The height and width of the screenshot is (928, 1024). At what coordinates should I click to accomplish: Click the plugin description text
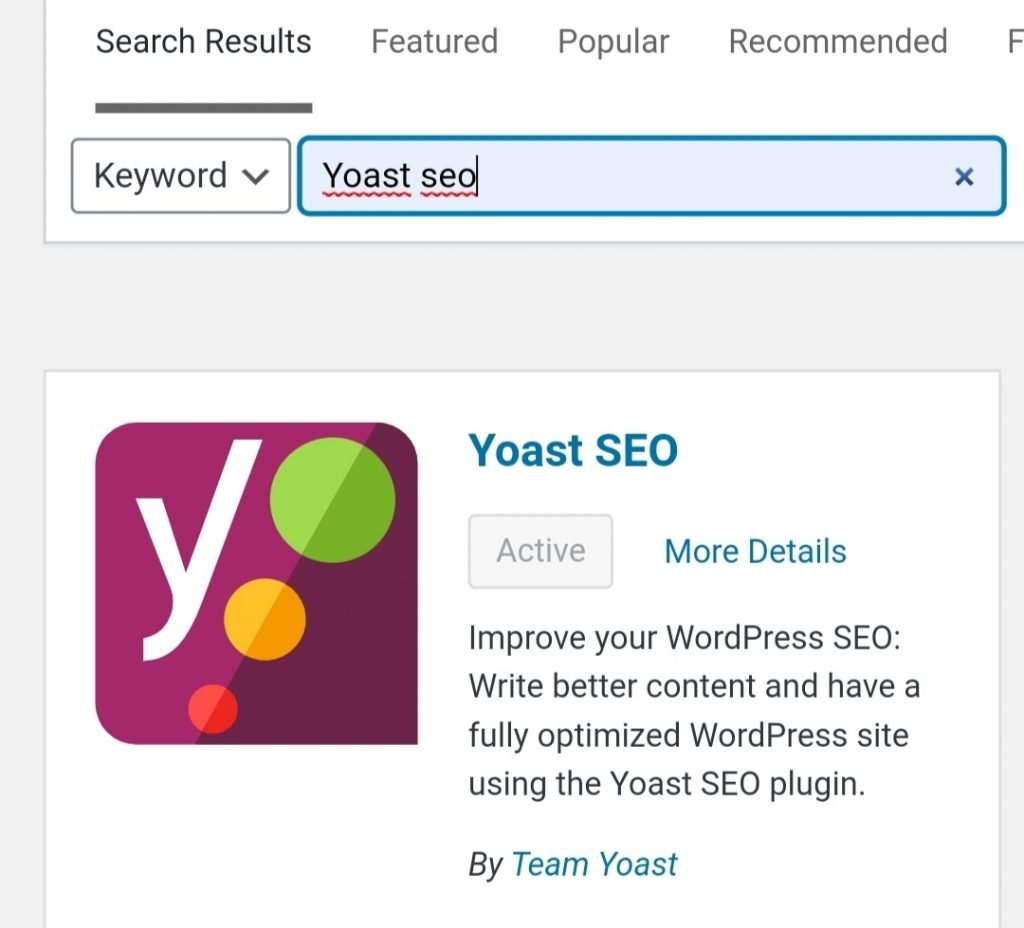pyautogui.click(x=694, y=711)
